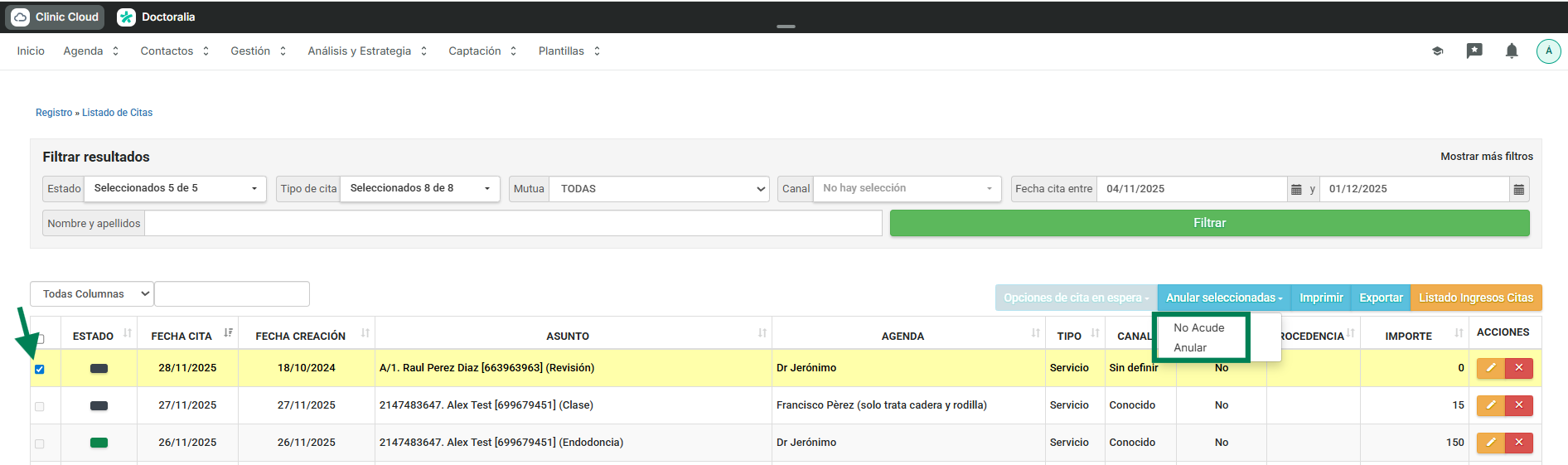Click the graduation cap help icon
1568x465 pixels.
pyautogui.click(x=1437, y=51)
